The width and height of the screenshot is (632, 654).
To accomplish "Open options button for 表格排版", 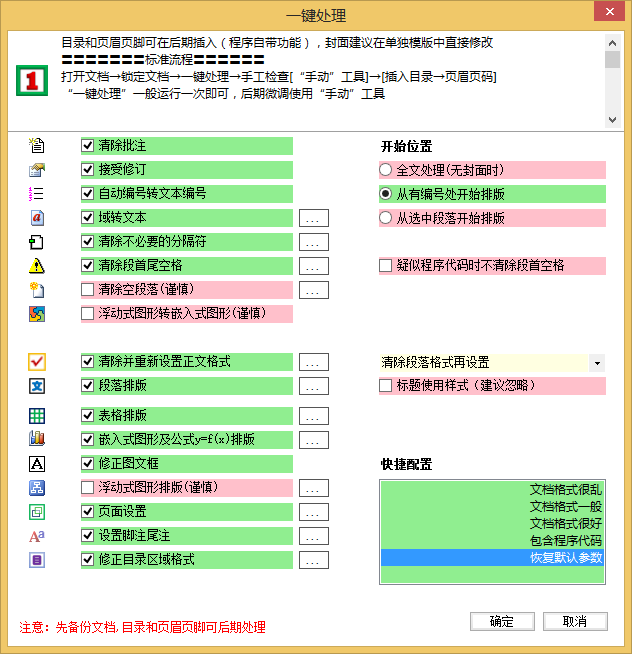I will point(314,416).
